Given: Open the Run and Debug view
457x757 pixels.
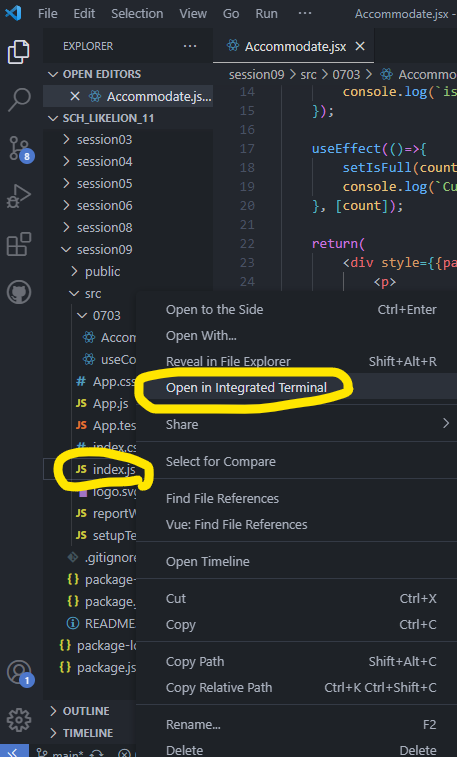Looking at the screenshot, I should (x=19, y=196).
